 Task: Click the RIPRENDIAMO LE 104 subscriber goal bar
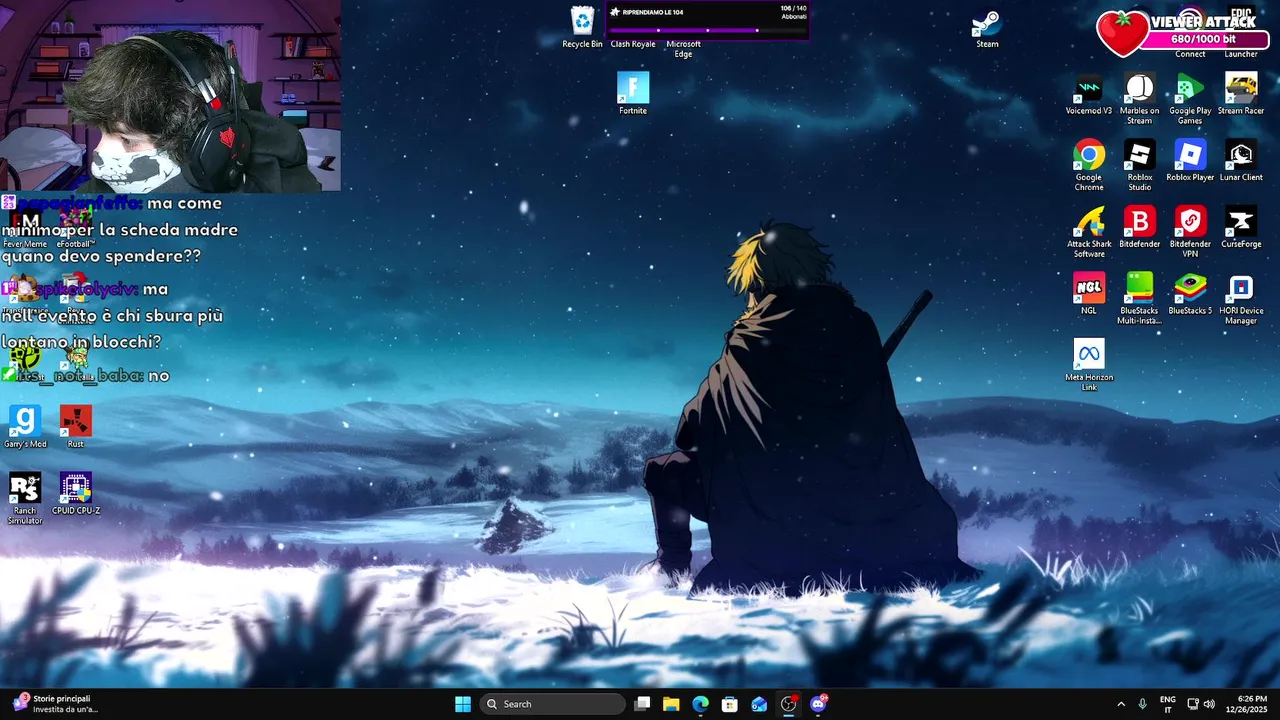(707, 20)
